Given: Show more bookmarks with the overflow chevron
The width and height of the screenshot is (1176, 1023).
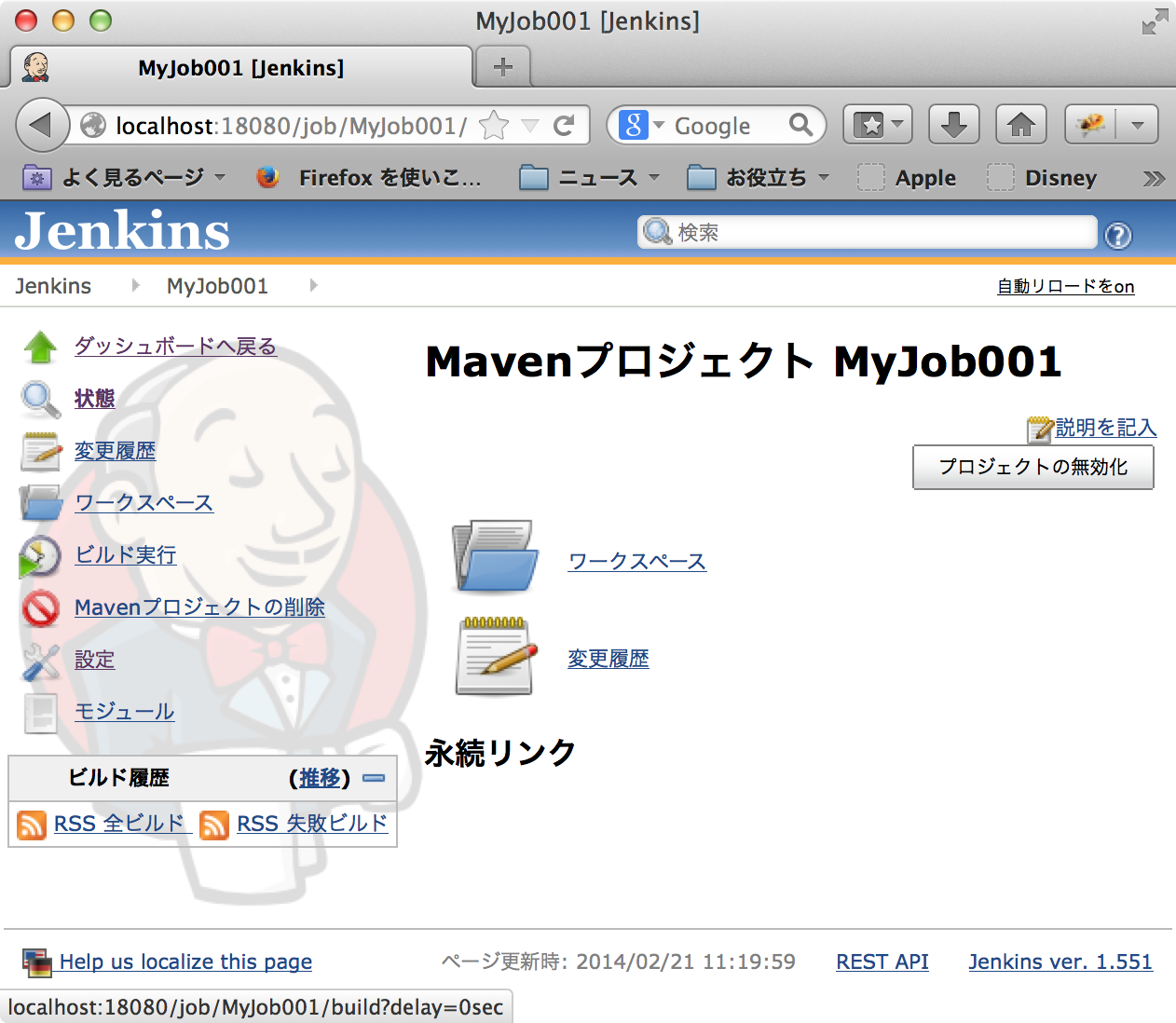Looking at the screenshot, I should pyautogui.click(x=1154, y=178).
